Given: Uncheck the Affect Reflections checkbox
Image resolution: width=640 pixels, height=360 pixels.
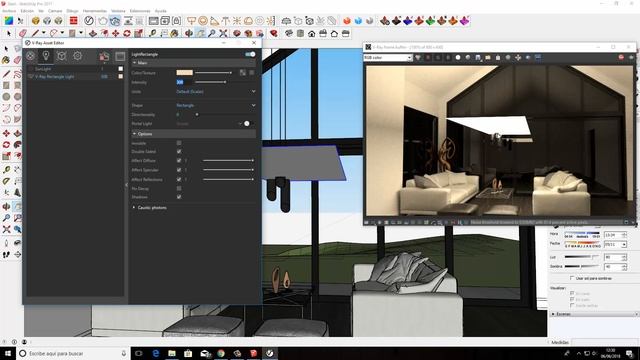Looking at the screenshot, I should tap(179, 179).
